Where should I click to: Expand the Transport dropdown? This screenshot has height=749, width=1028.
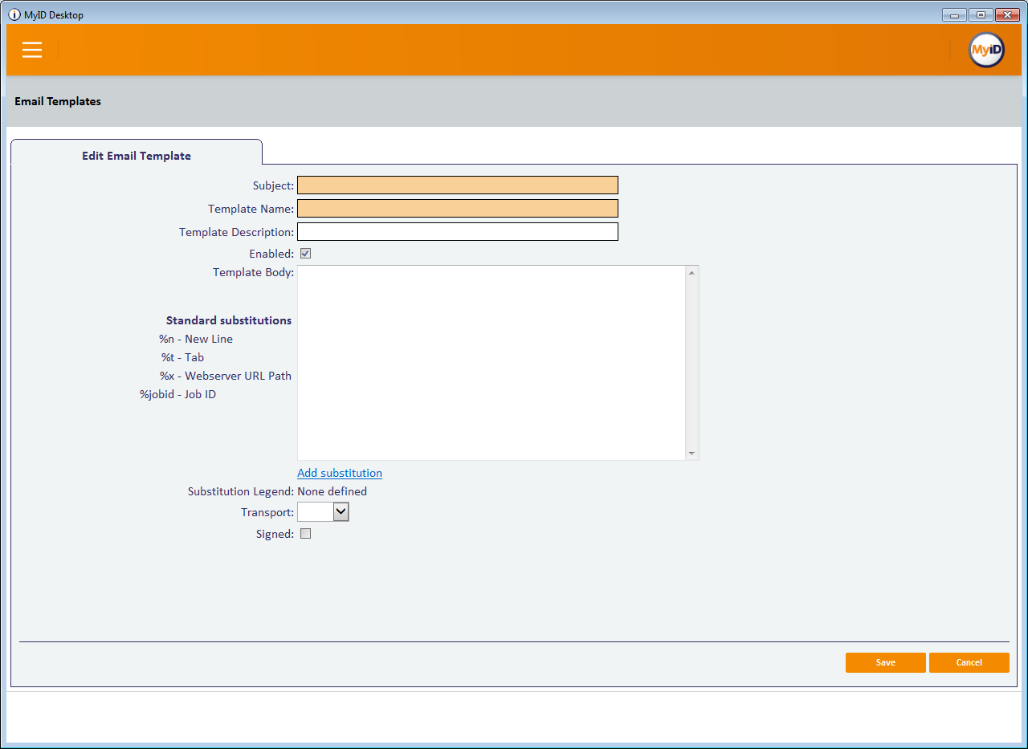(340, 512)
